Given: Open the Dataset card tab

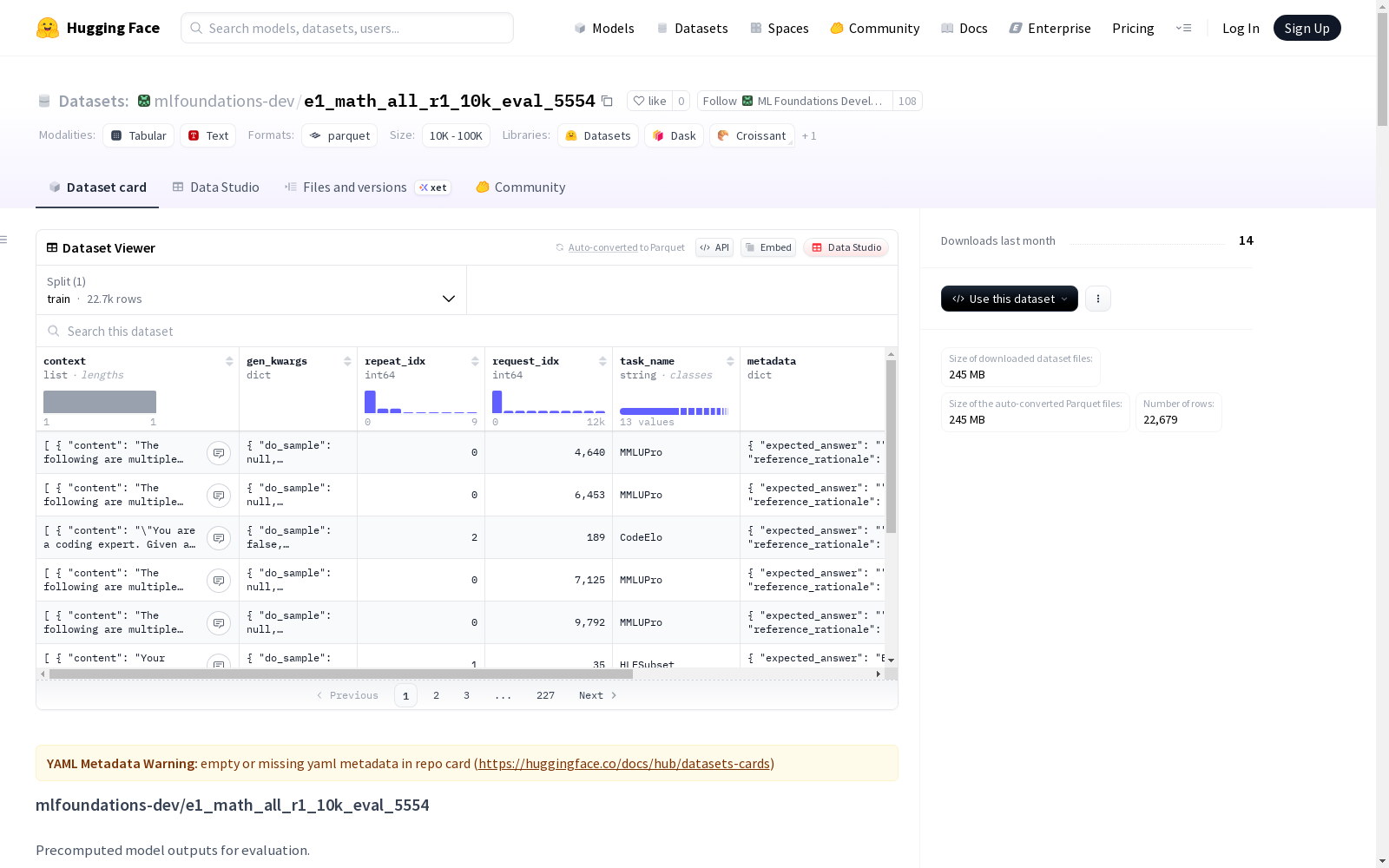Looking at the screenshot, I should point(97,187).
